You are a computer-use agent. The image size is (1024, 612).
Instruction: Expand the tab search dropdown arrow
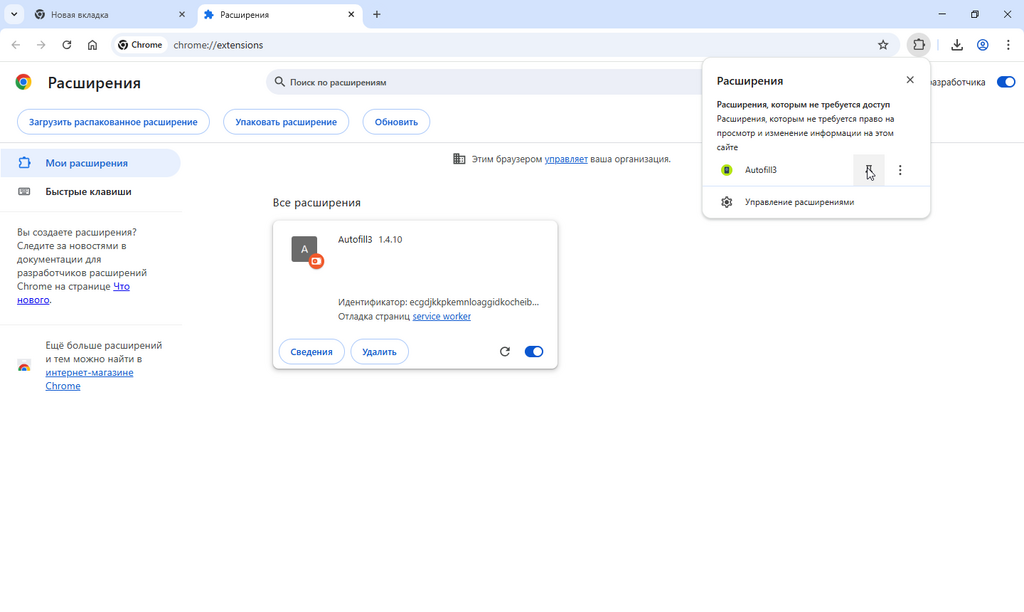tap(14, 15)
